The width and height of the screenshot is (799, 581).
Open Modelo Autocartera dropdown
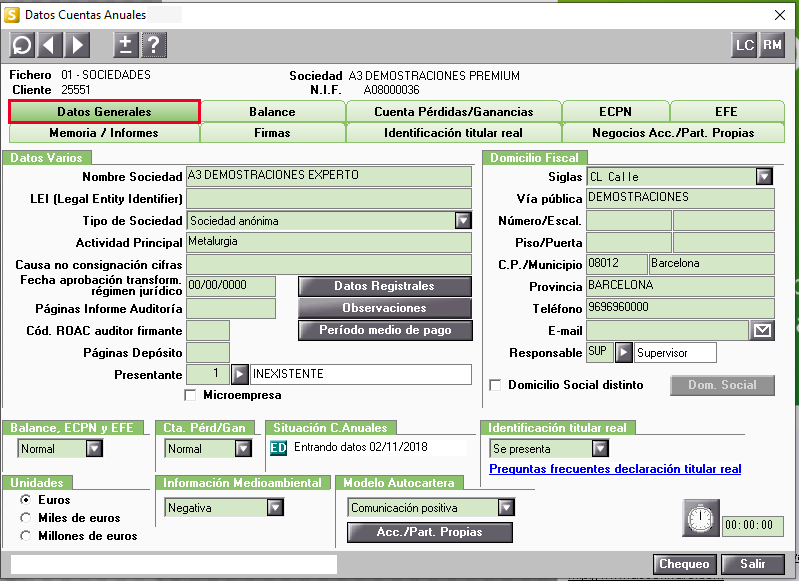tap(506, 508)
